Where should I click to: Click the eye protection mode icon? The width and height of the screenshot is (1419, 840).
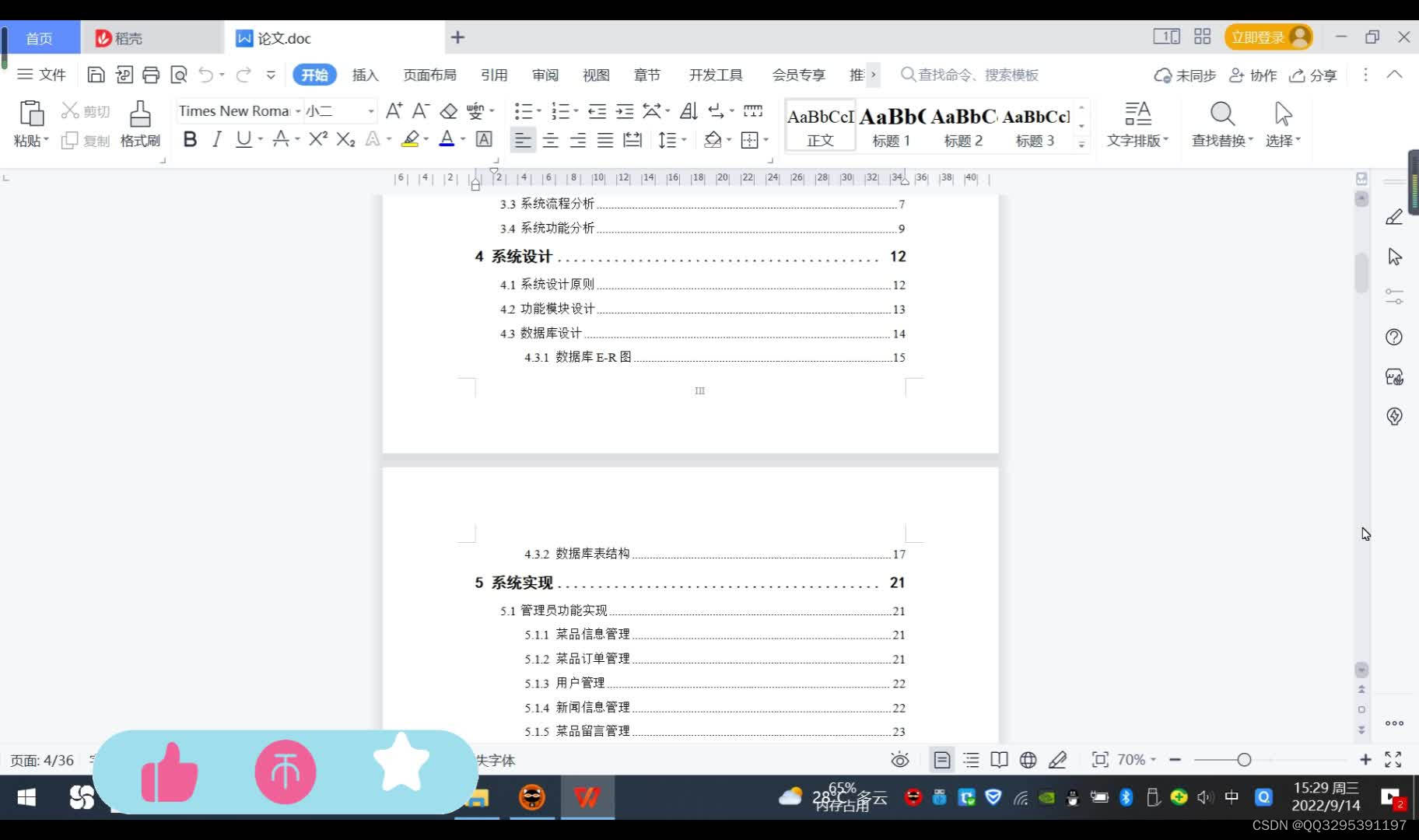[x=900, y=760]
